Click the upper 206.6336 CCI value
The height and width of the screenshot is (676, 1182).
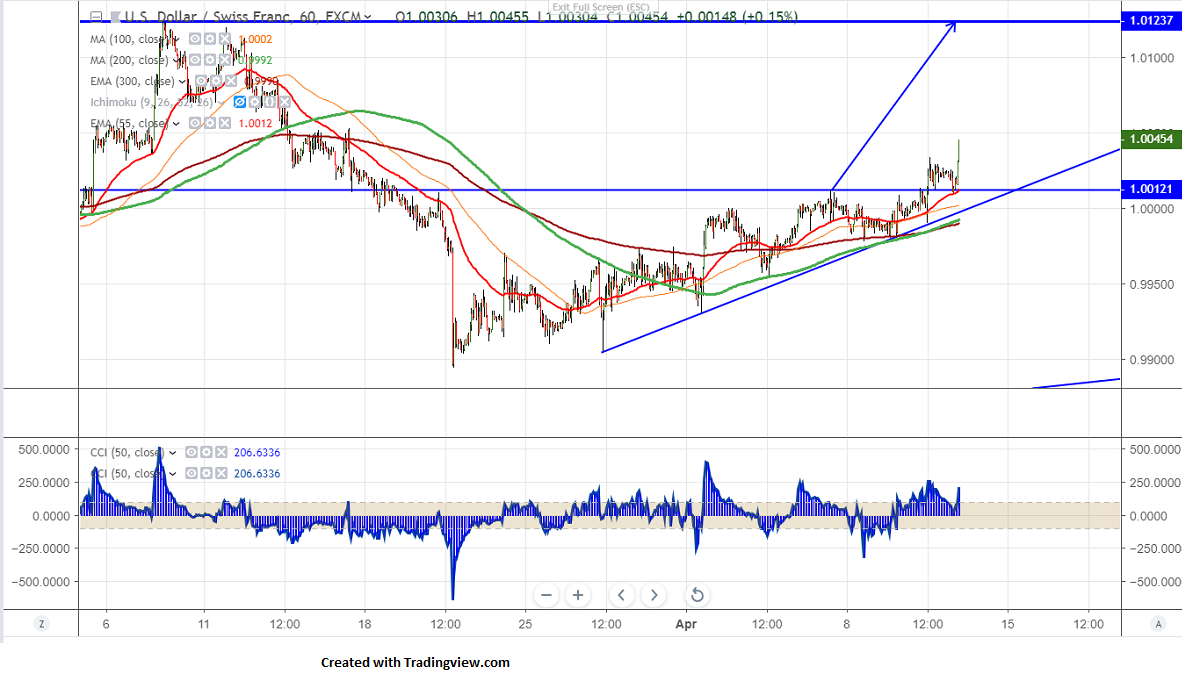coord(257,452)
